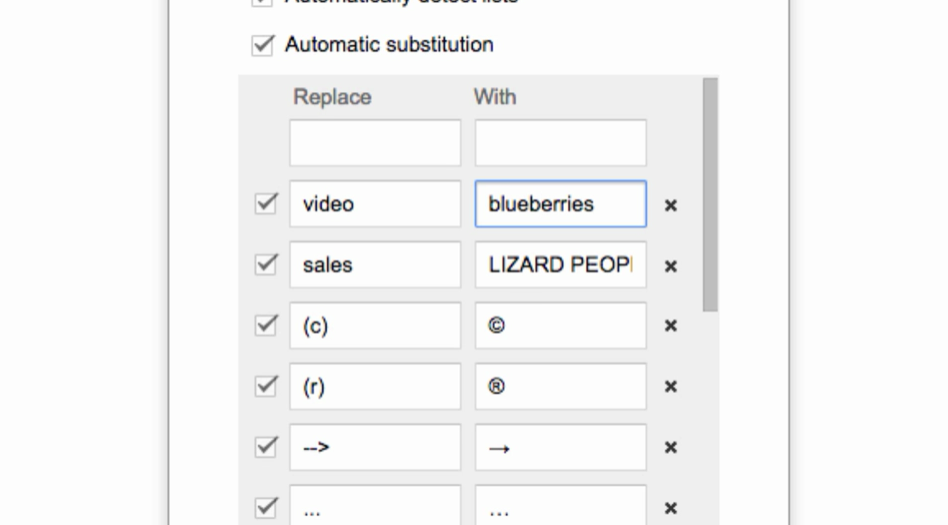
Task: Click the empty Replace input field
Action: (375, 143)
